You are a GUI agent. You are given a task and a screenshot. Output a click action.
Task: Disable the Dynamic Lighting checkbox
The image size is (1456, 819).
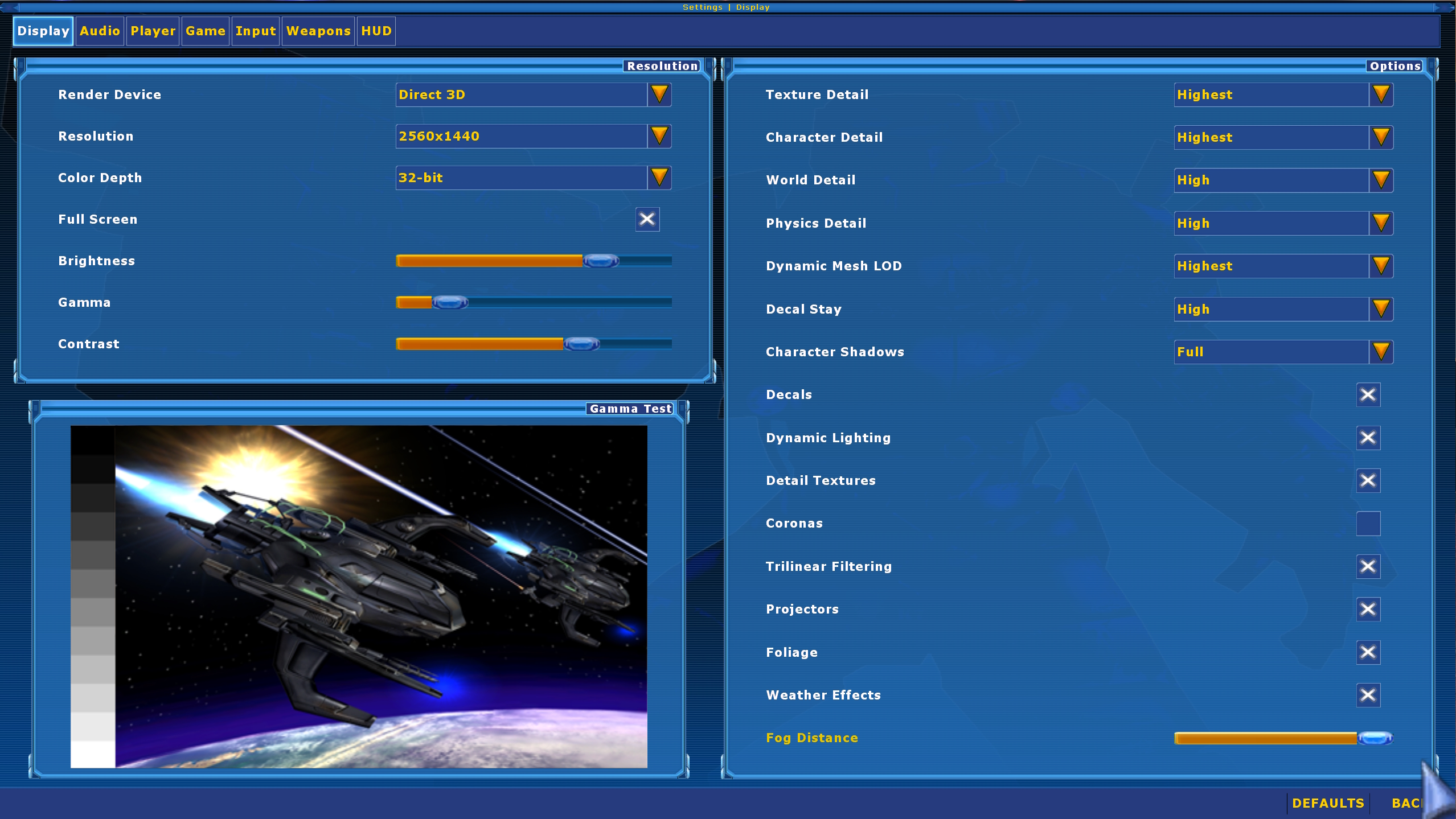point(1368,438)
